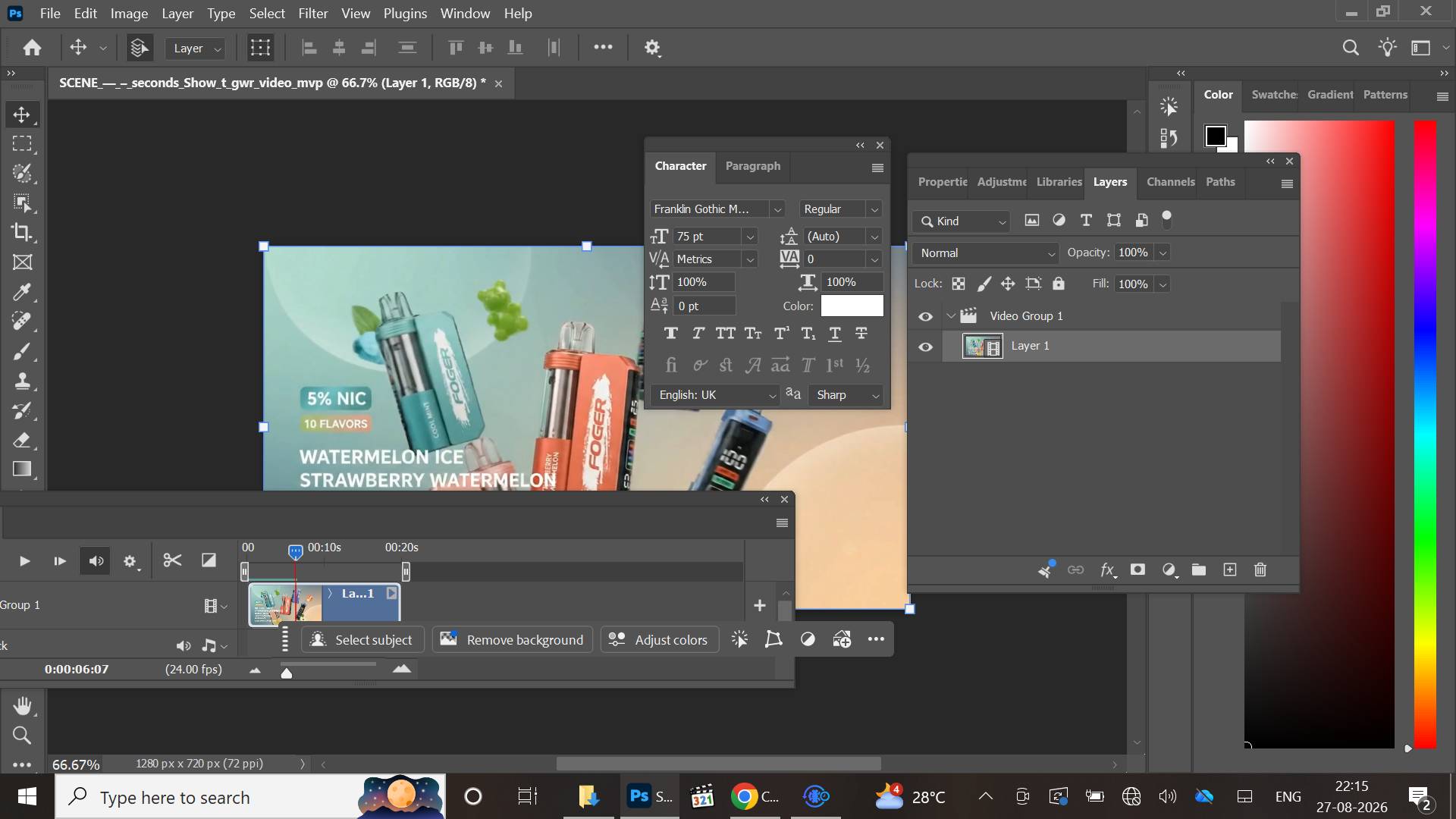Select the Eyedropper tool
1456x819 pixels.
[22, 292]
